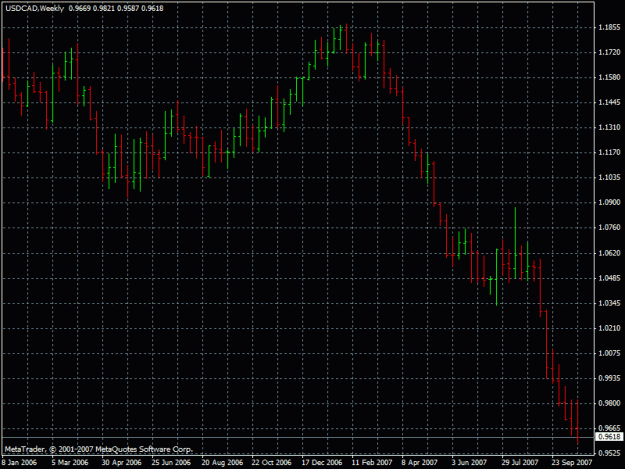This screenshot has width=625, height=469.
Task: Click the 1.0345 price axis label
Action: point(609,303)
